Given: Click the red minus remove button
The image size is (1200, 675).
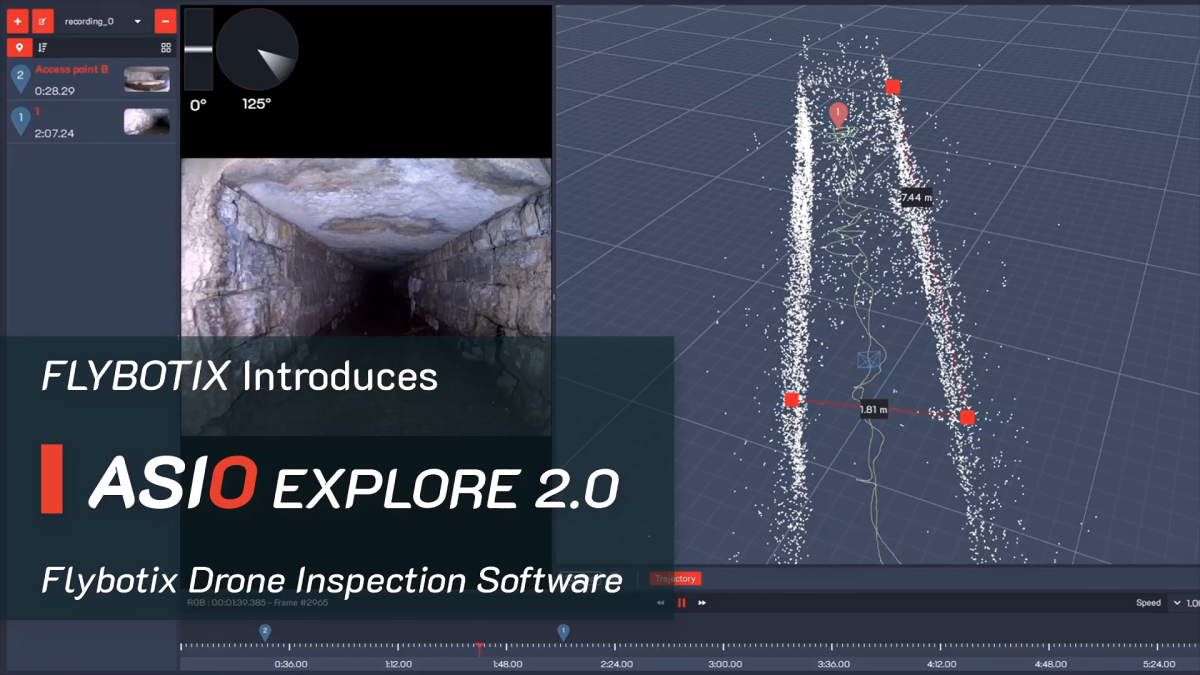Looking at the screenshot, I should [x=166, y=21].
